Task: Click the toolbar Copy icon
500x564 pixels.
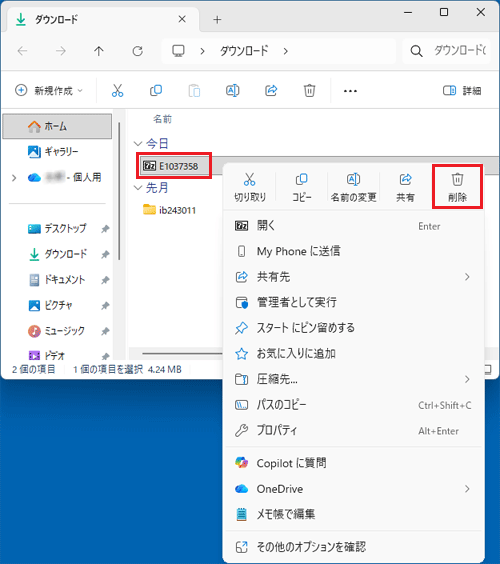Action: pyautogui.click(x=156, y=91)
